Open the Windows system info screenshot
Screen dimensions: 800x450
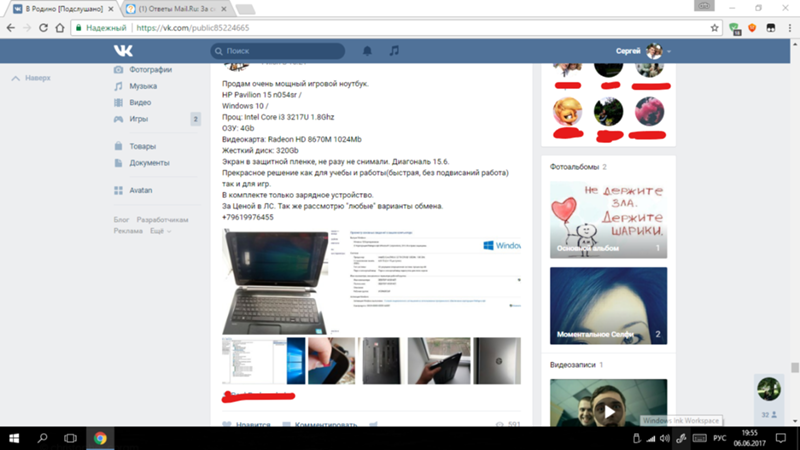[x=426, y=282]
